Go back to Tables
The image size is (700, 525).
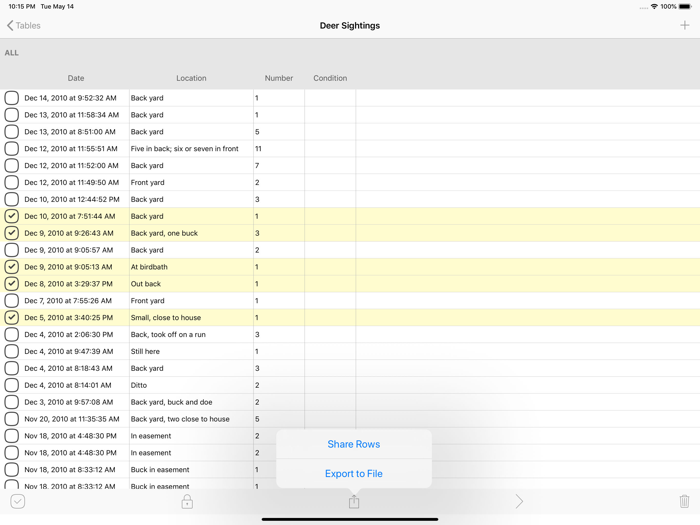coord(24,25)
